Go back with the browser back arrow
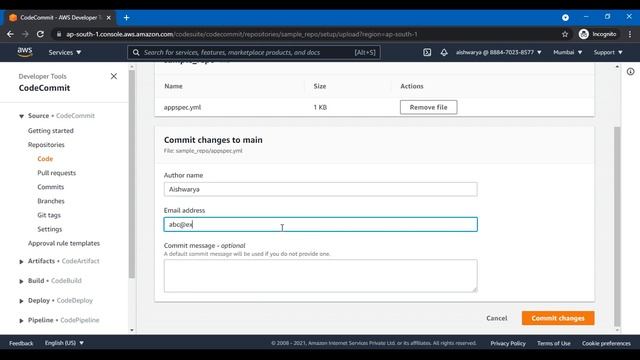Image resolution: width=640 pixels, height=360 pixels. 10,34
